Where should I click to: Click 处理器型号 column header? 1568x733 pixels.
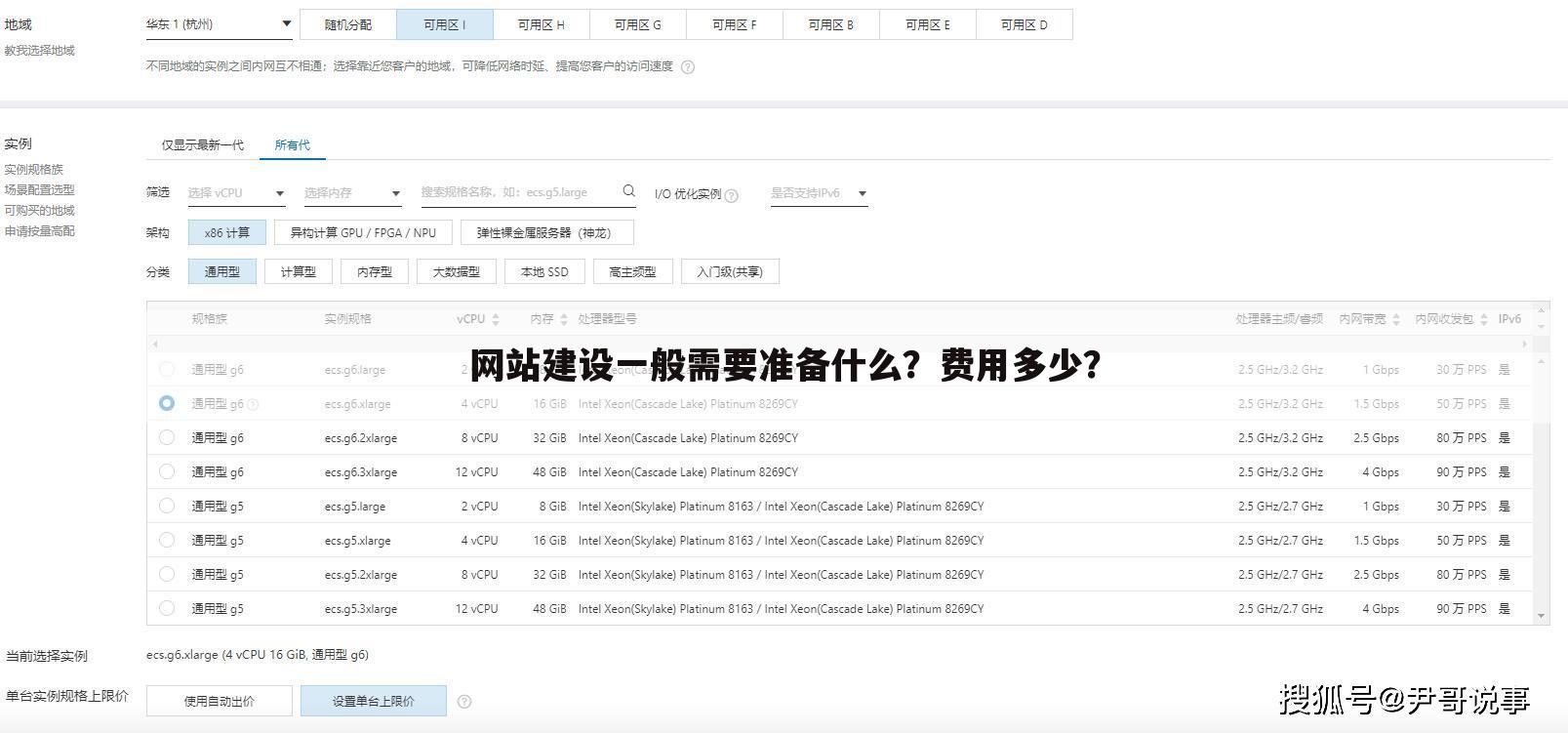(607, 319)
